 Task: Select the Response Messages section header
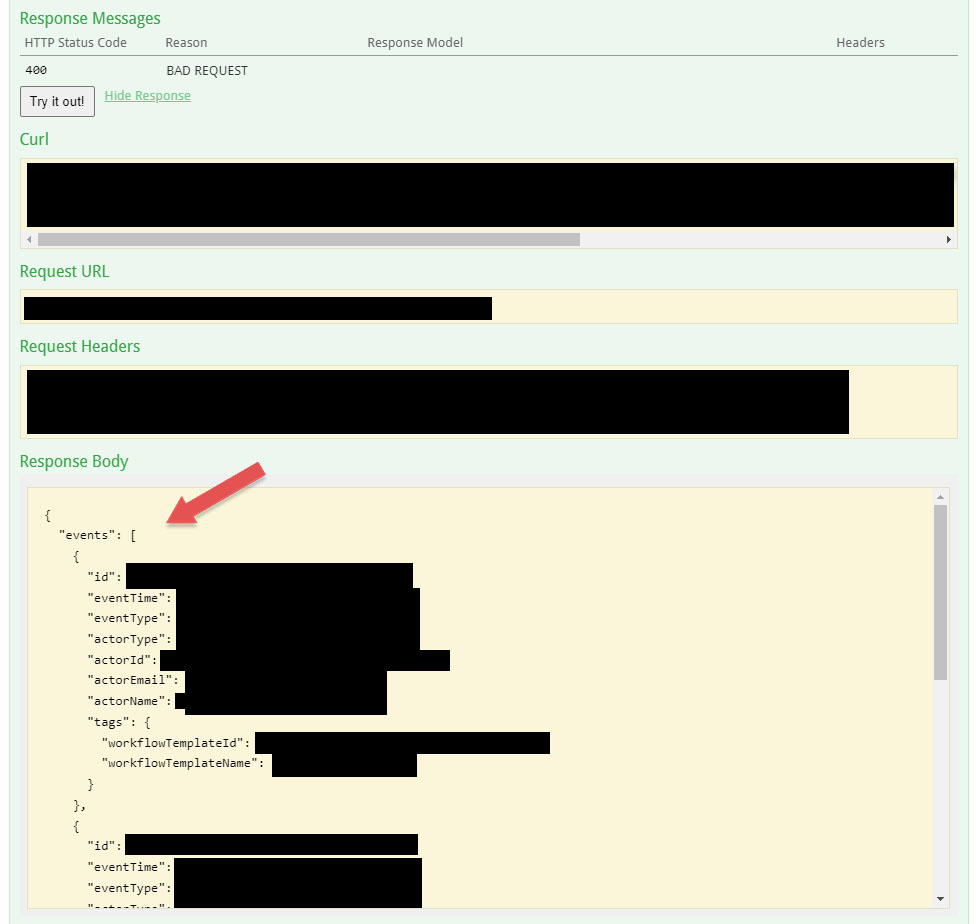[89, 18]
